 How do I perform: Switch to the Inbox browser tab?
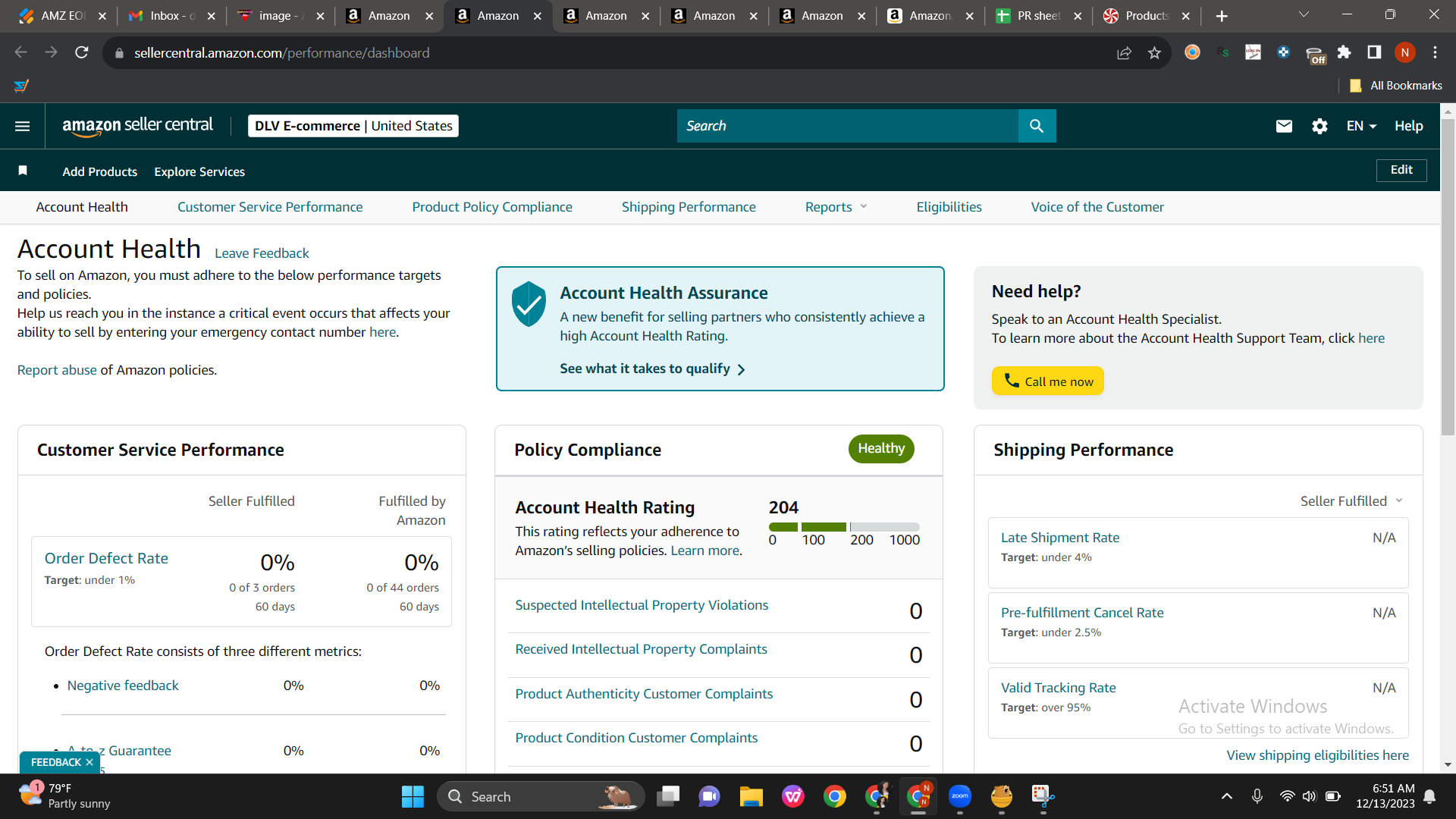(x=171, y=16)
